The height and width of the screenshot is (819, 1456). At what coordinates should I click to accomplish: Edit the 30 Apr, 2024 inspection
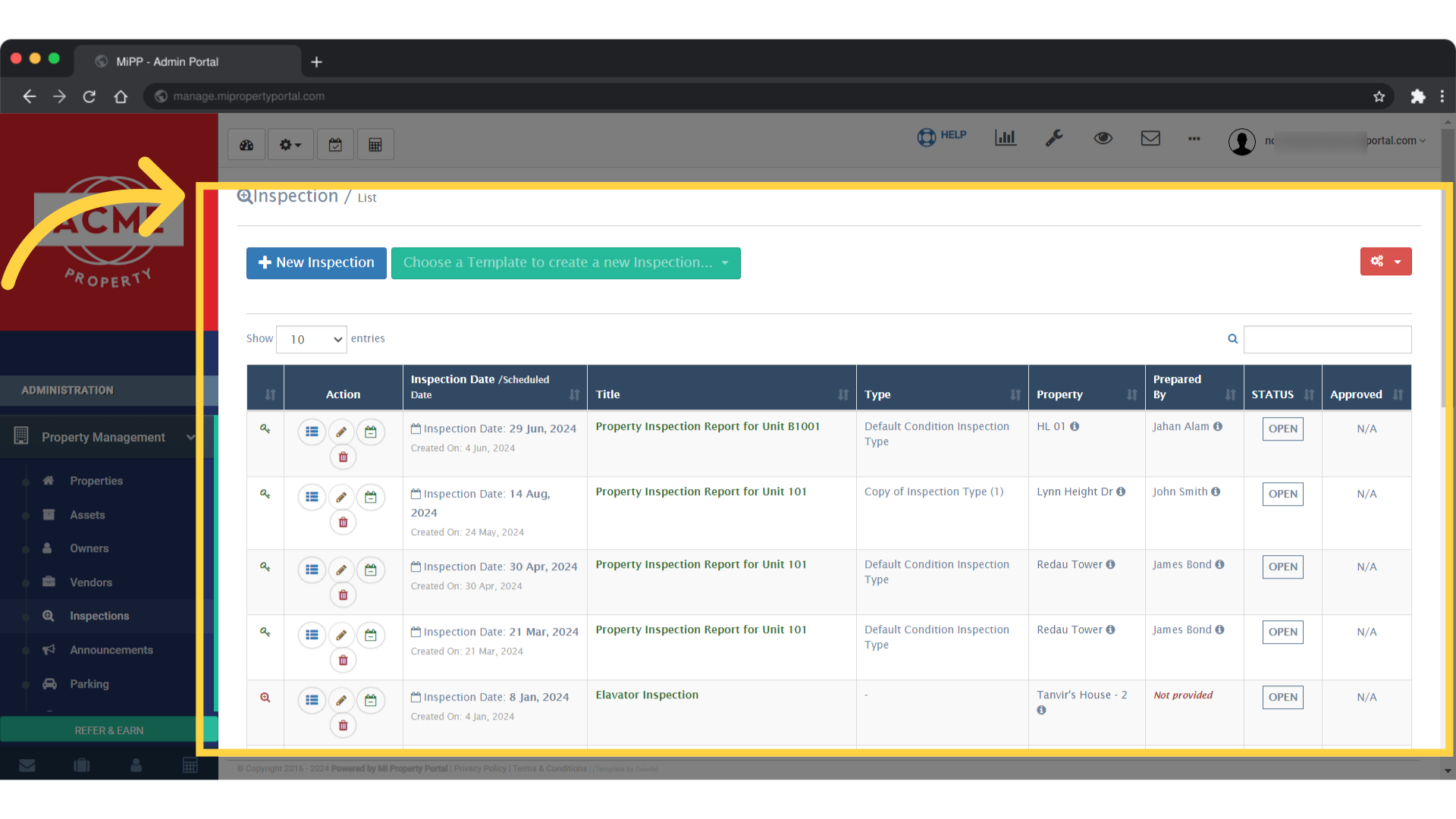[341, 570]
